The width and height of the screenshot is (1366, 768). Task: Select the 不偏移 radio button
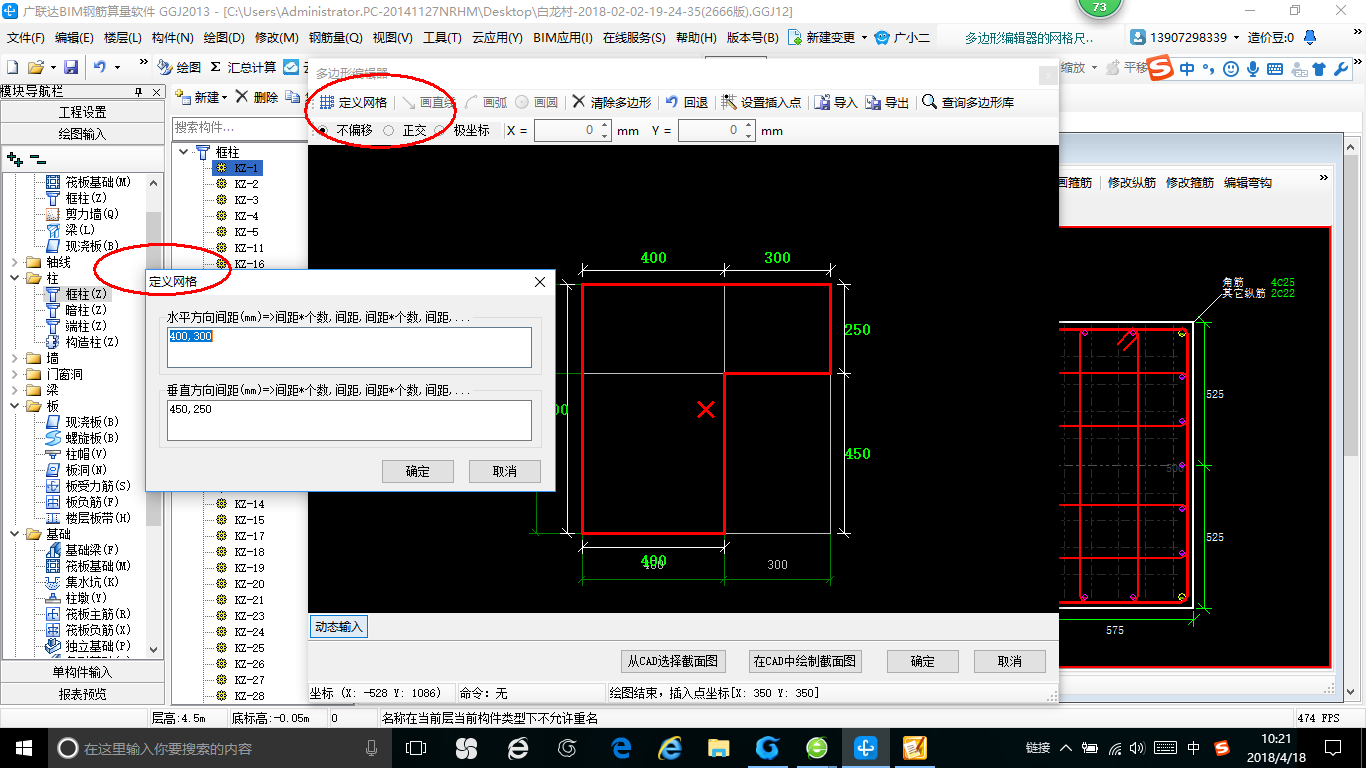322,130
